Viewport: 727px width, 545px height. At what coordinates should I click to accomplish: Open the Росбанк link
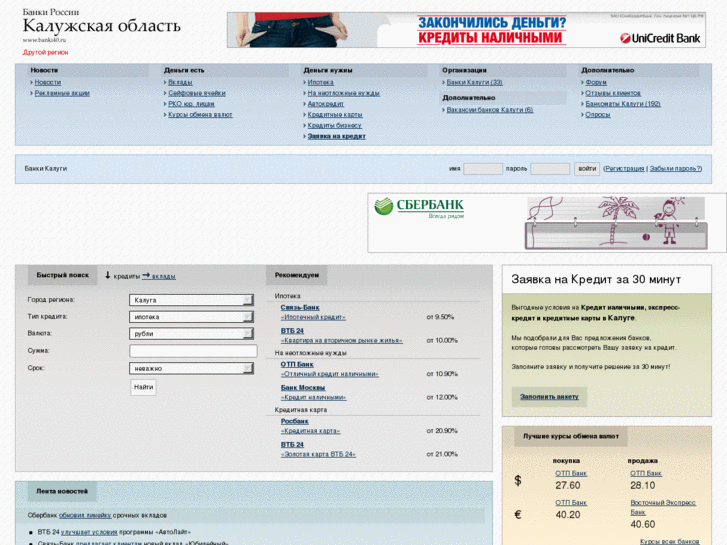(x=294, y=421)
